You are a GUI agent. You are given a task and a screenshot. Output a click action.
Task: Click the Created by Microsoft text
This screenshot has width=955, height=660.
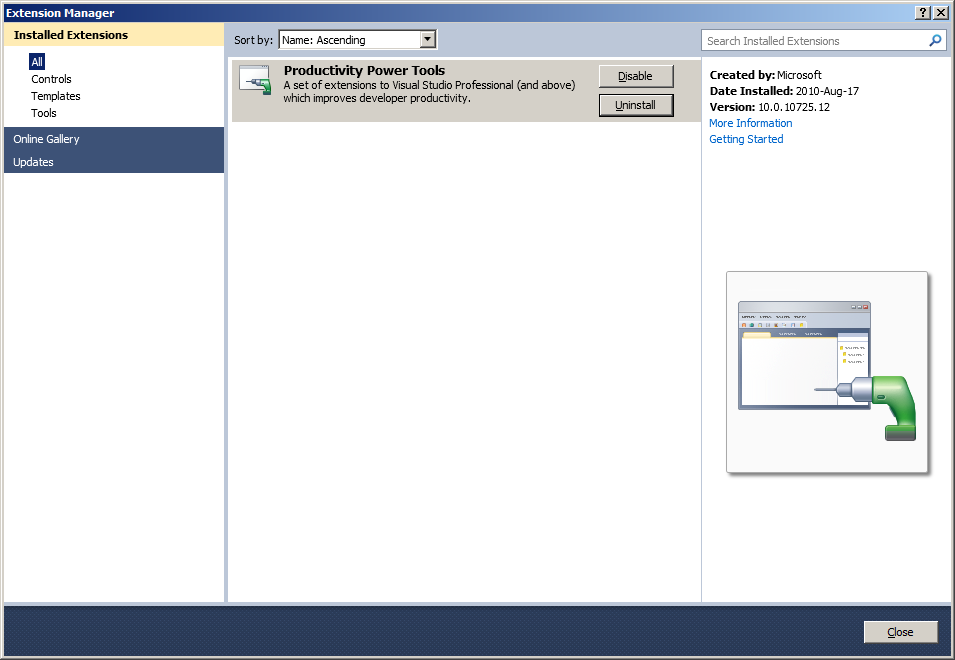point(766,75)
